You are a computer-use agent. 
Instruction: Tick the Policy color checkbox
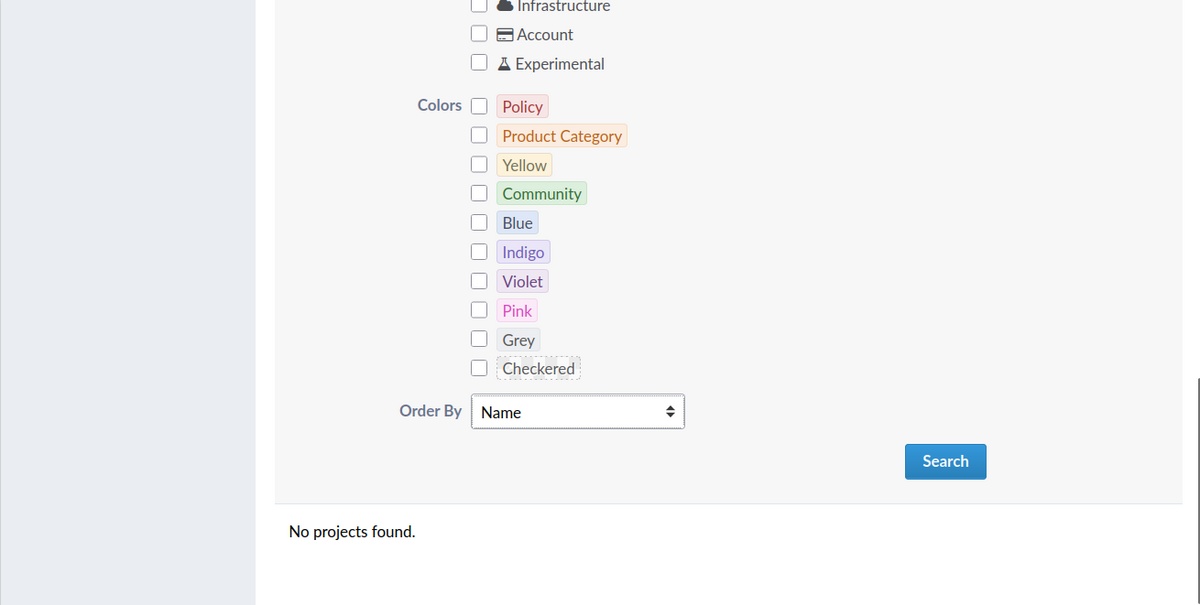click(x=480, y=106)
